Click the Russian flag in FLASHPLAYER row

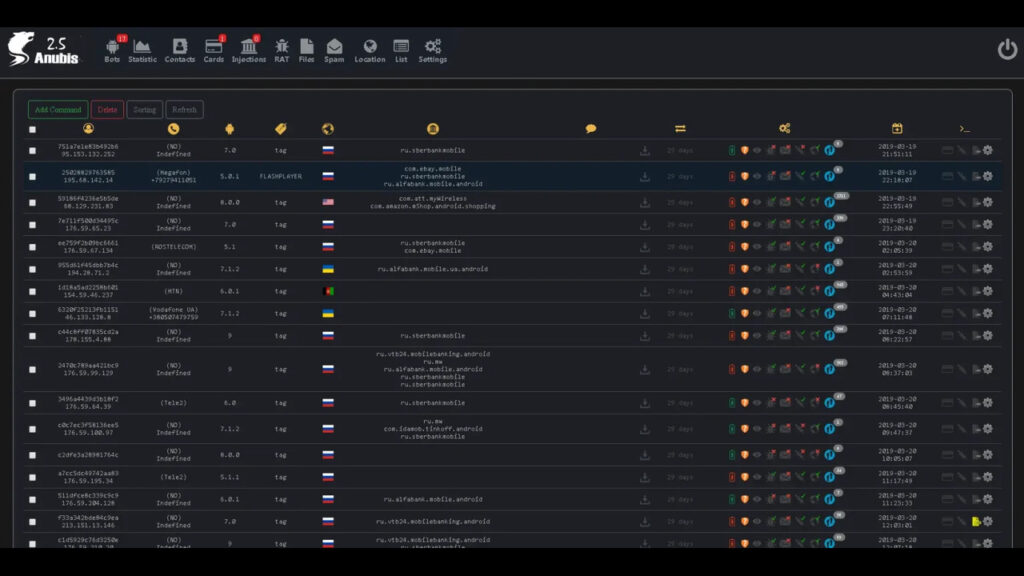(x=328, y=176)
